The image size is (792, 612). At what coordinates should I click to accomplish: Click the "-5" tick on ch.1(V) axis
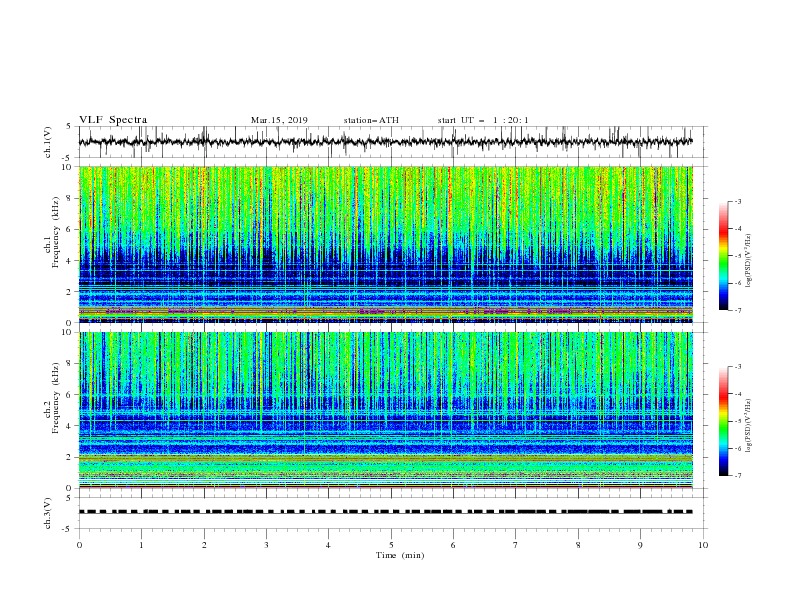(67, 158)
